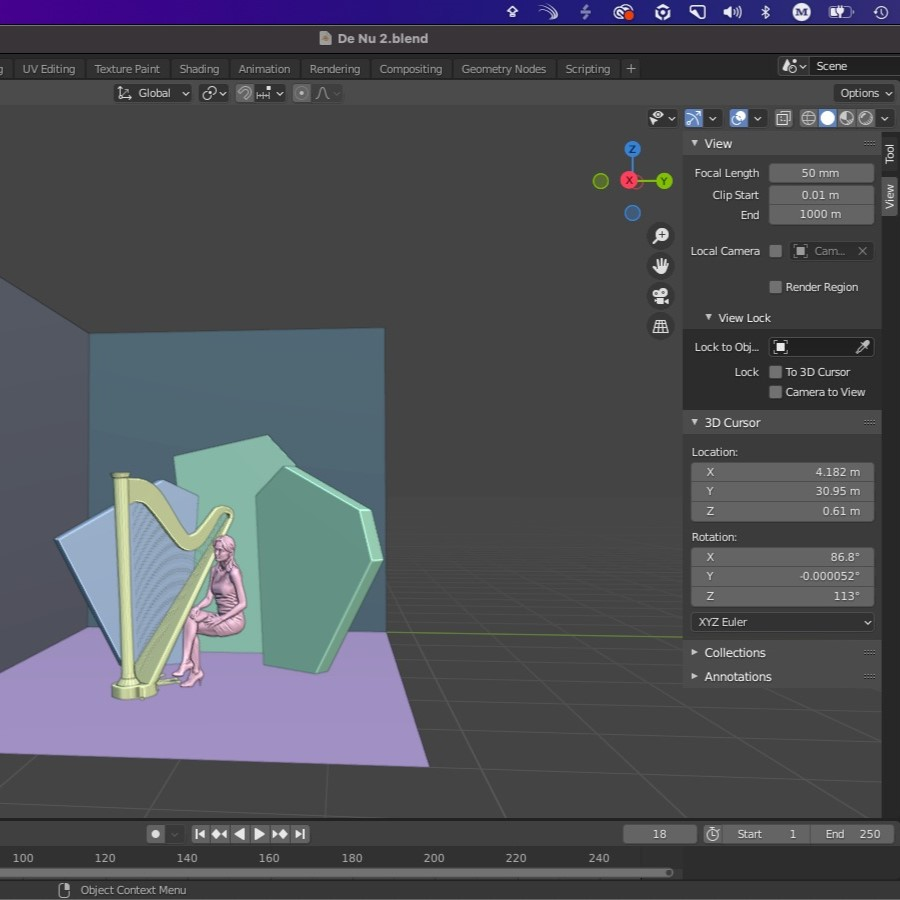Viewport: 900px width, 900px height.
Task: Check the Render Region option
Action: (x=776, y=287)
